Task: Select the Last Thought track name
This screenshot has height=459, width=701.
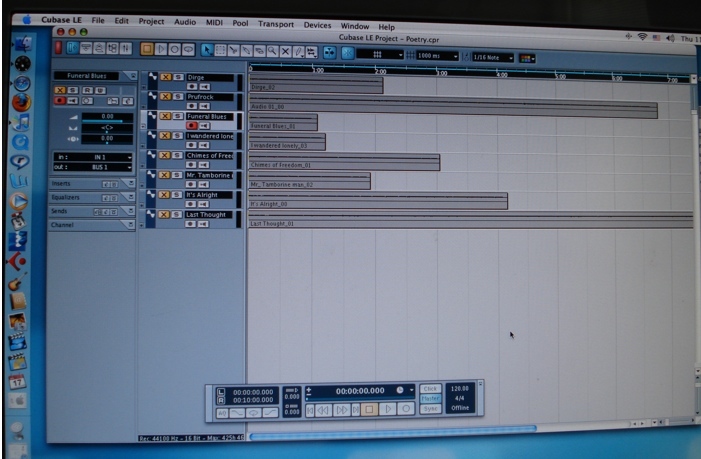Action: click(208, 215)
